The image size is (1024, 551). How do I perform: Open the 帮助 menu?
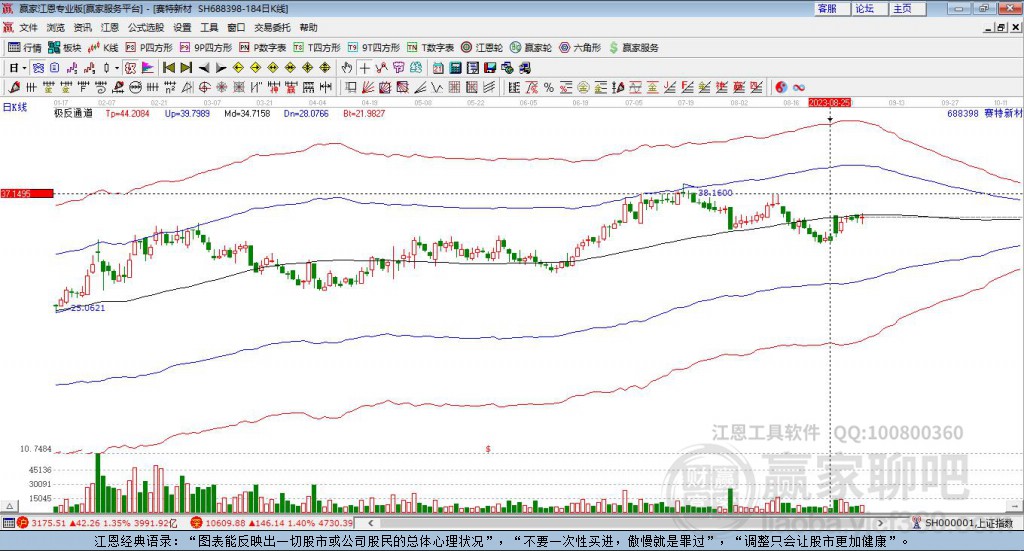click(308, 27)
